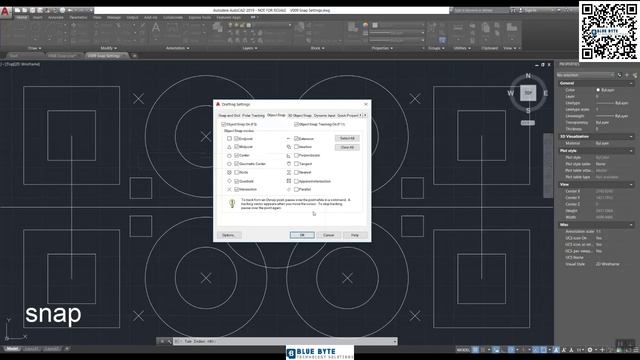Uncheck the Endpoint snap mode
640x360 pixels.
click(x=236, y=139)
